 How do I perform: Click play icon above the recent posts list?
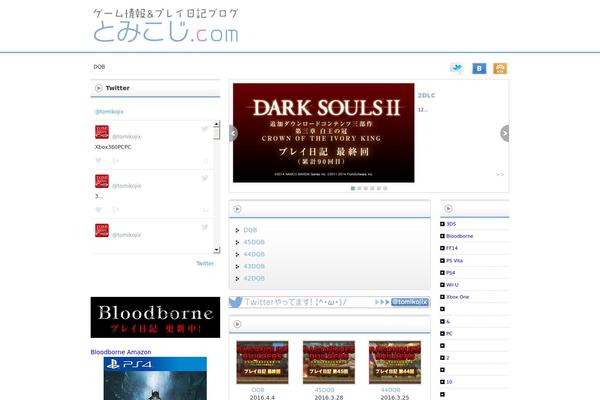point(237,209)
